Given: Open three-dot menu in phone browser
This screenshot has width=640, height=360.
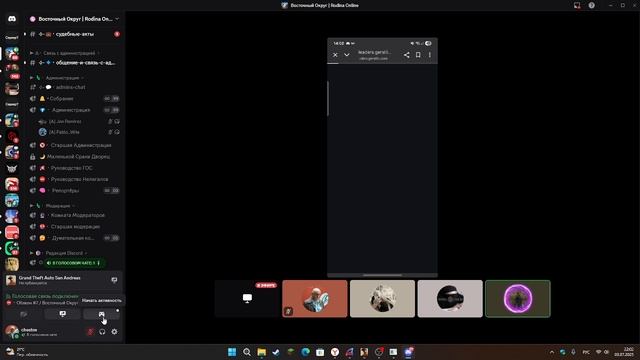Looking at the screenshot, I should pos(429,55).
